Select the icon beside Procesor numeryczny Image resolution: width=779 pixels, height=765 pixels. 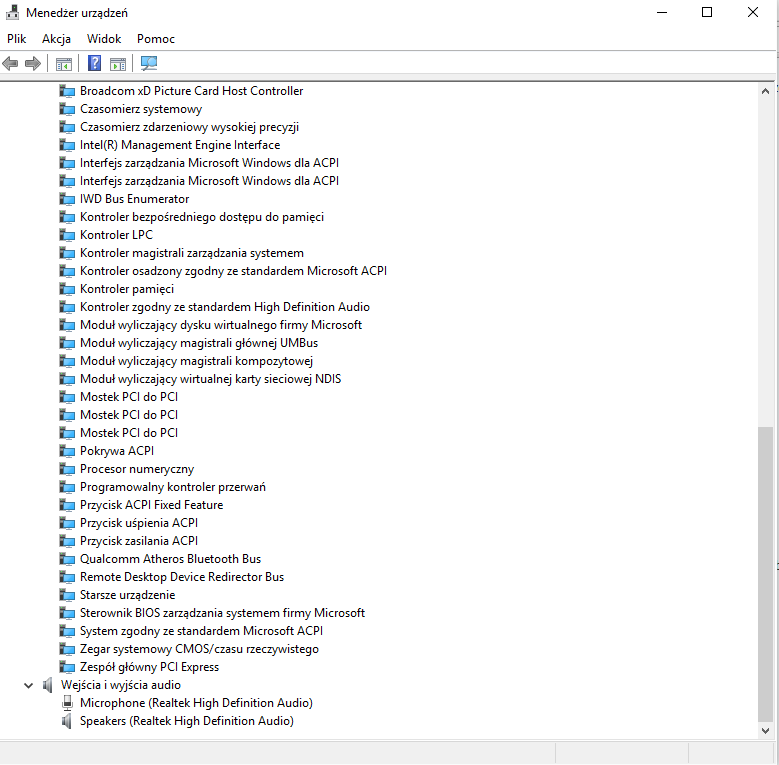[67, 469]
